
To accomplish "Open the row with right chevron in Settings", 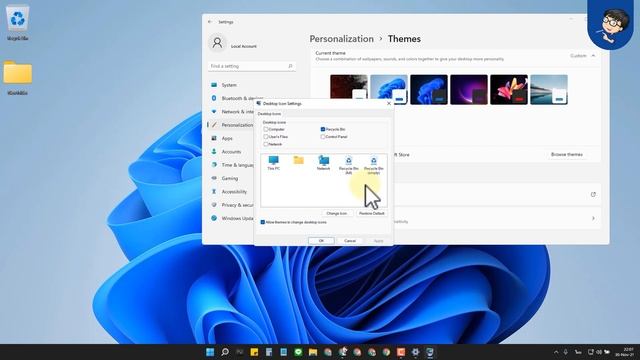I will tap(593, 218).
